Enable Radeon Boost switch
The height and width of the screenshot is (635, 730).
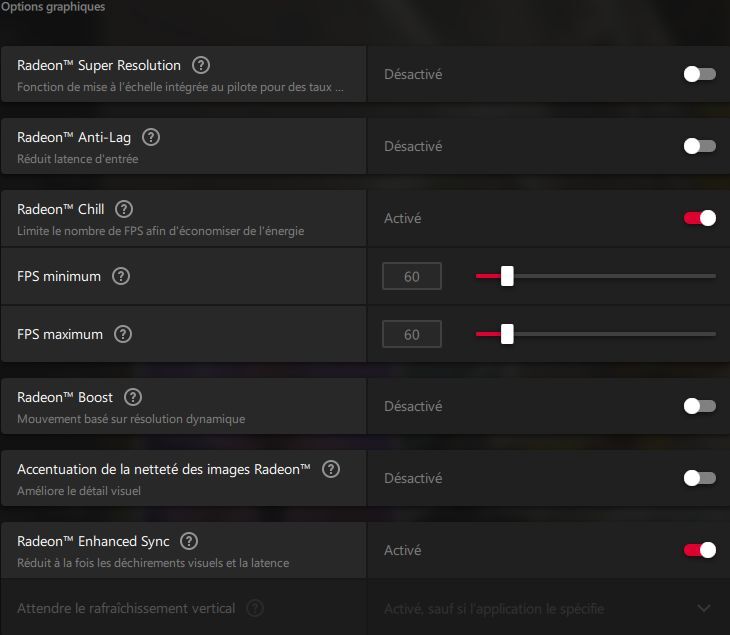pyautogui.click(x=699, y=406)
